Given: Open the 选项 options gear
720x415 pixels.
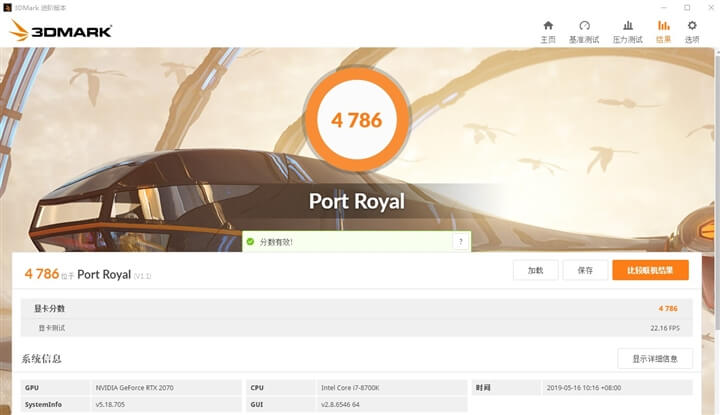Looking at the screenshot, I should (692, 31).
